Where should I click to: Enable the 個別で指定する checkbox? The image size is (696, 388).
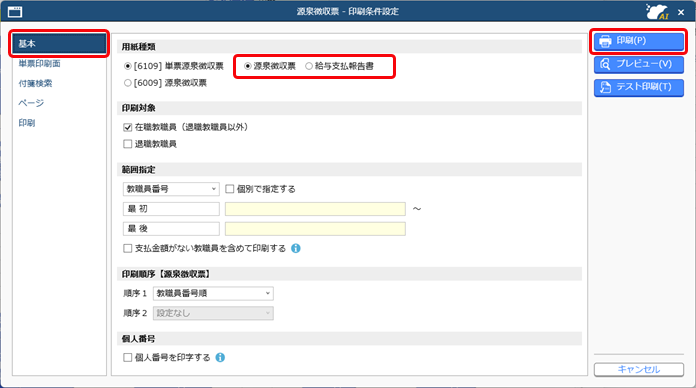229,189
